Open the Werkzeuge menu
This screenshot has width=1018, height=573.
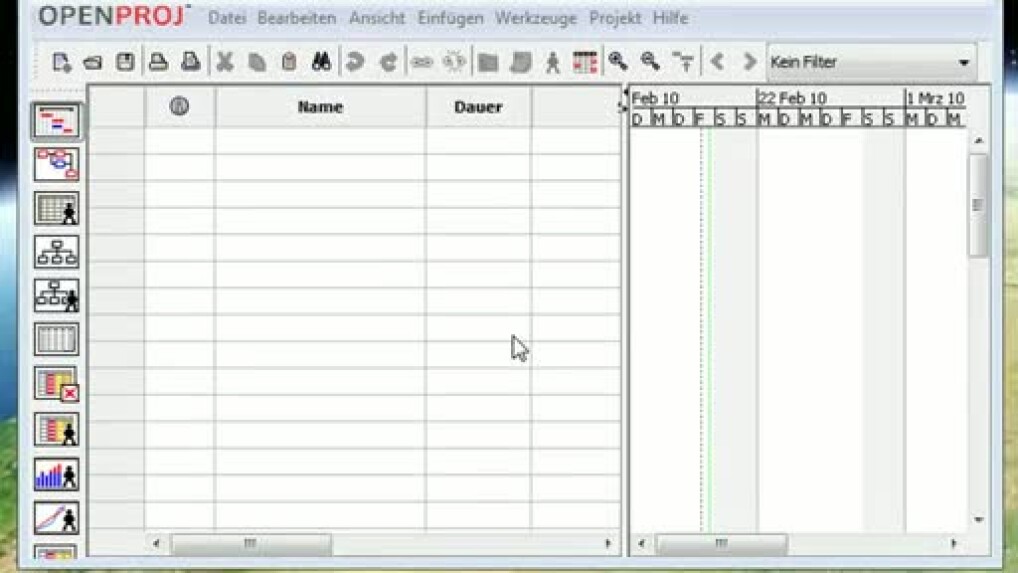pyautogui.click(x=536, y=18)
